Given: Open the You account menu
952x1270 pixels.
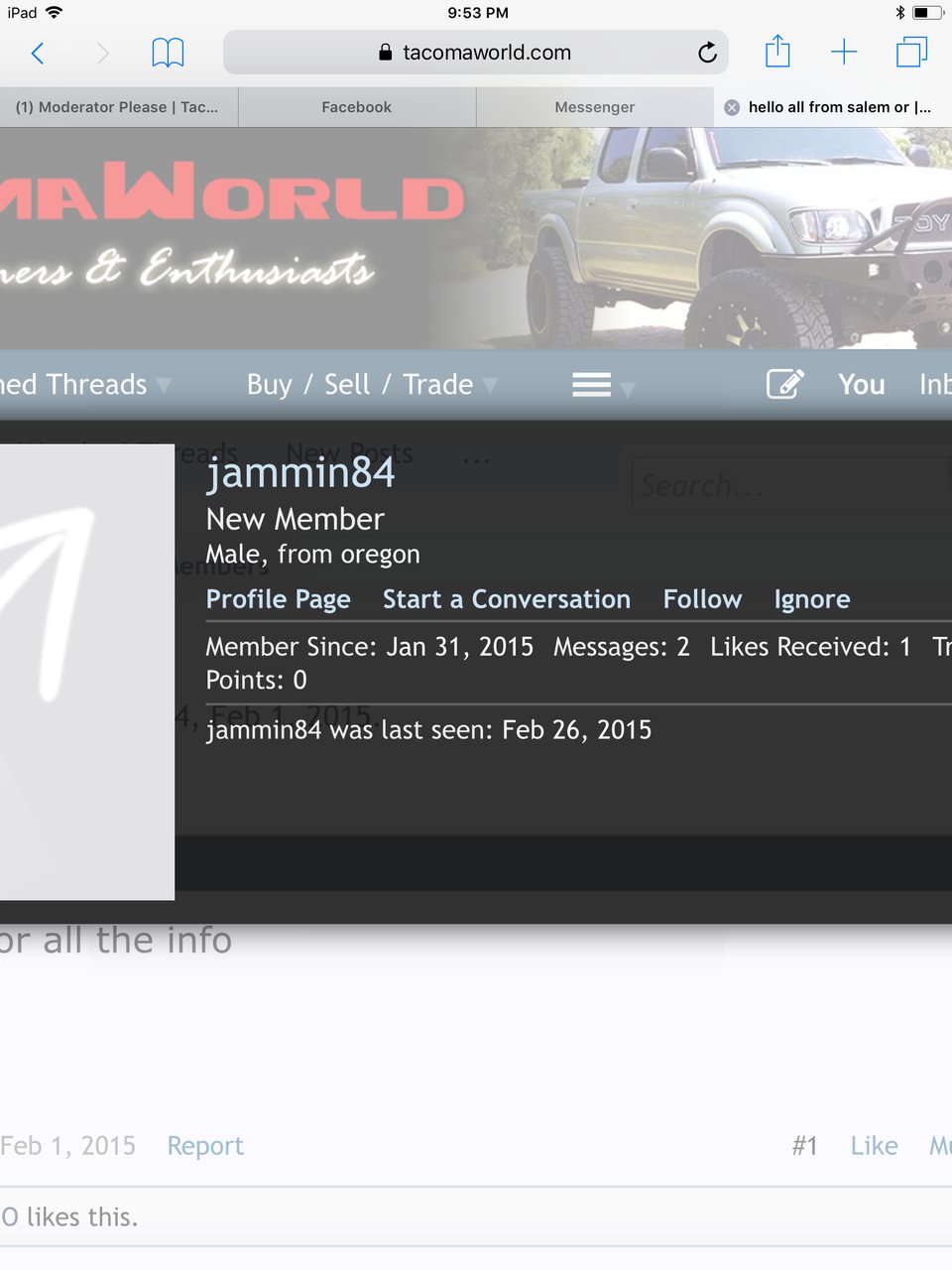Looking at the screenshot, I should point(861,384).
